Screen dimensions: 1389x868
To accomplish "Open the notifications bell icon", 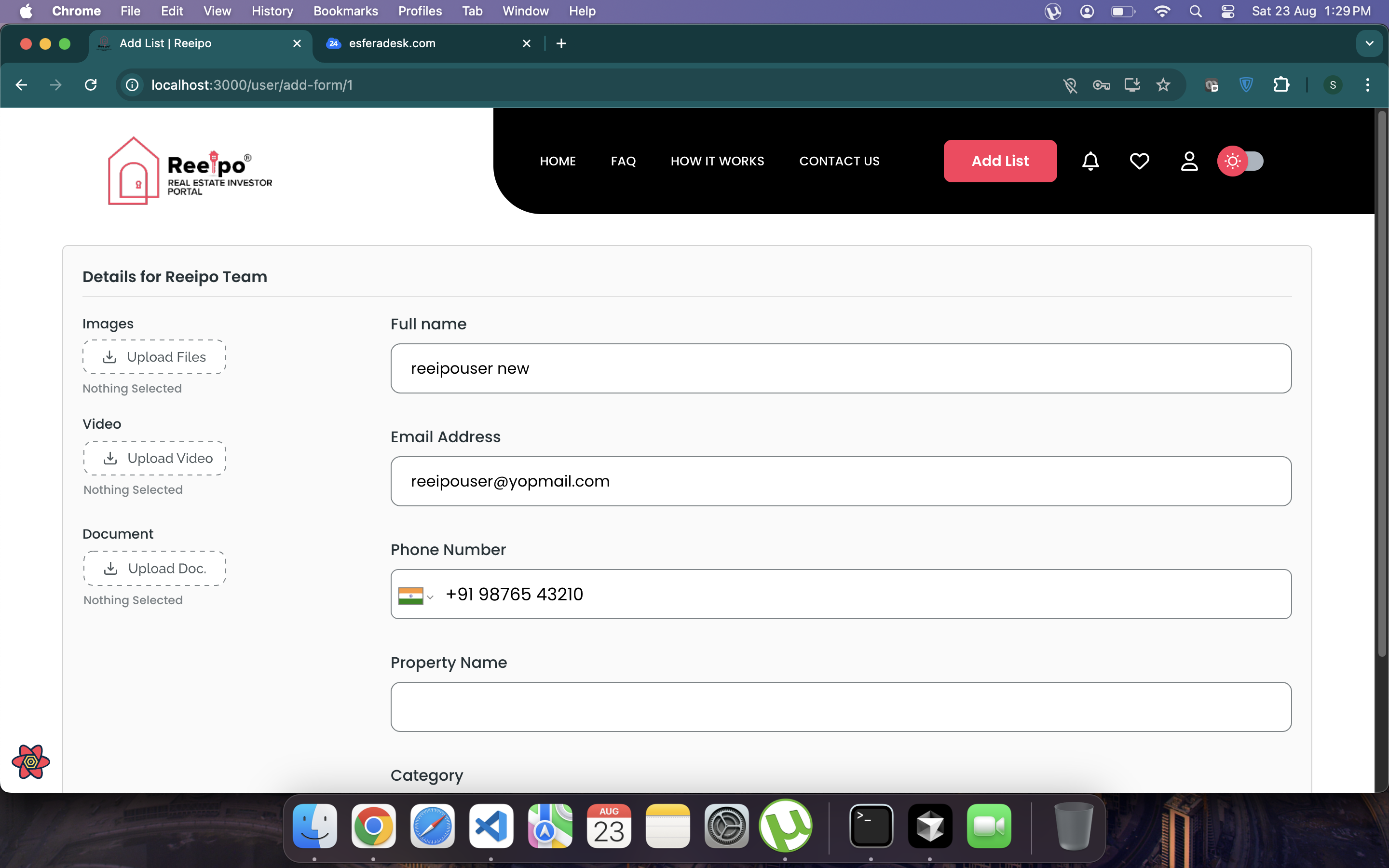I will tap(1090, 162).
